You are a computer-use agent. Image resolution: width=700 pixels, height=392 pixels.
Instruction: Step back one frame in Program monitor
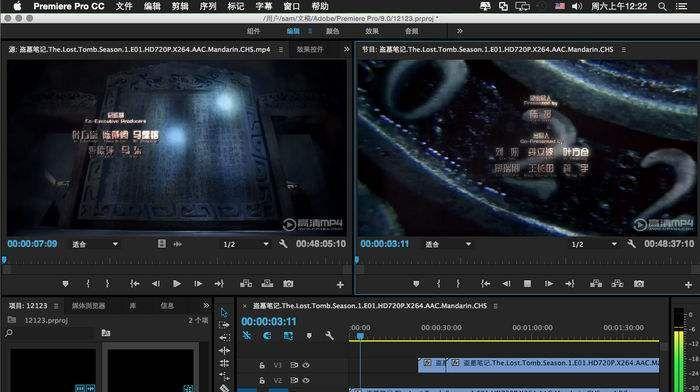506,284
